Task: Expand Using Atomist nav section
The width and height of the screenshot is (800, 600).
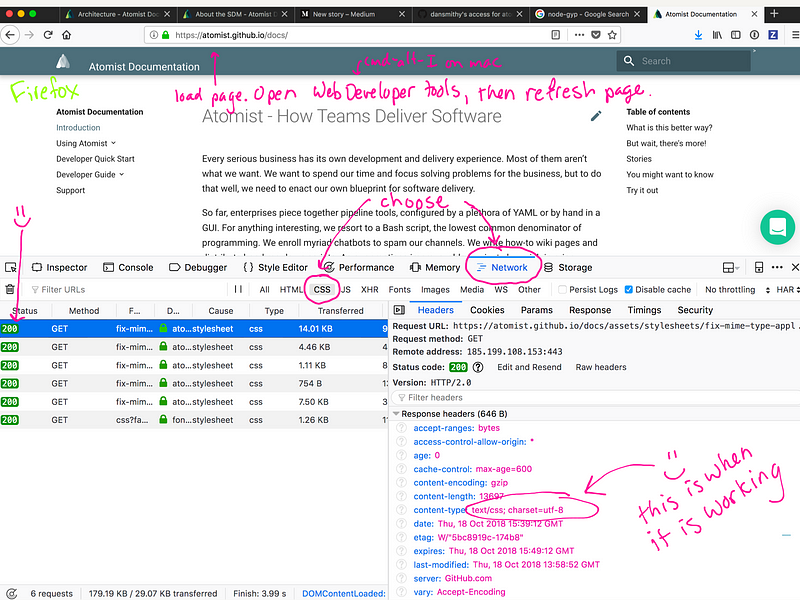Action: (x=86, y=143)
